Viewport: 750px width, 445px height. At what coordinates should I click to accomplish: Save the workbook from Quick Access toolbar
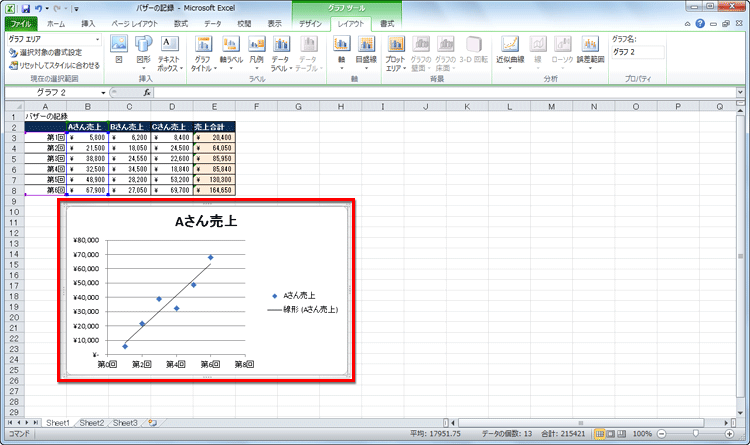point(26,8)
